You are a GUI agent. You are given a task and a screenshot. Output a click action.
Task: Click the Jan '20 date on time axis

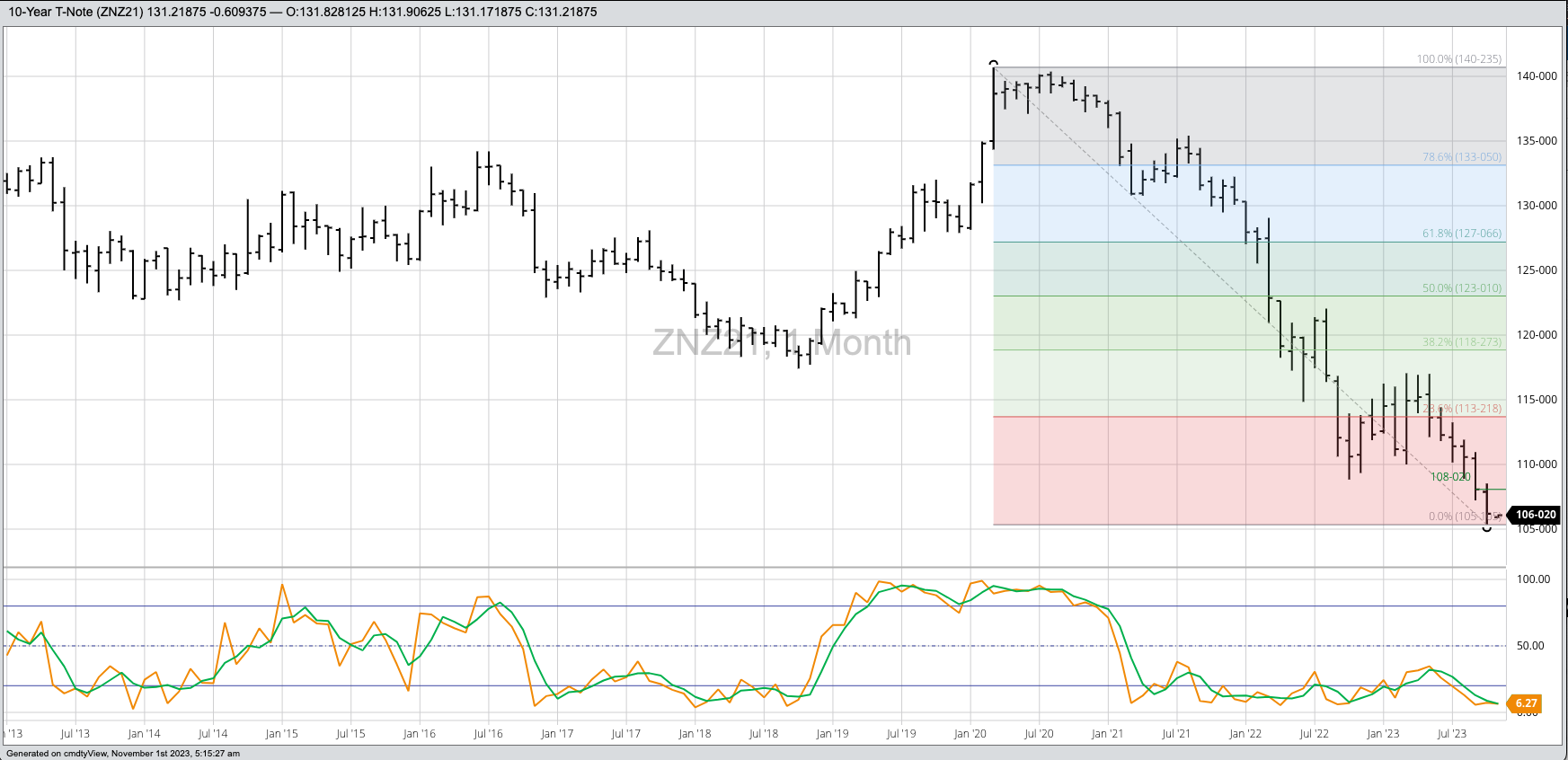click(x=970, y=734)
